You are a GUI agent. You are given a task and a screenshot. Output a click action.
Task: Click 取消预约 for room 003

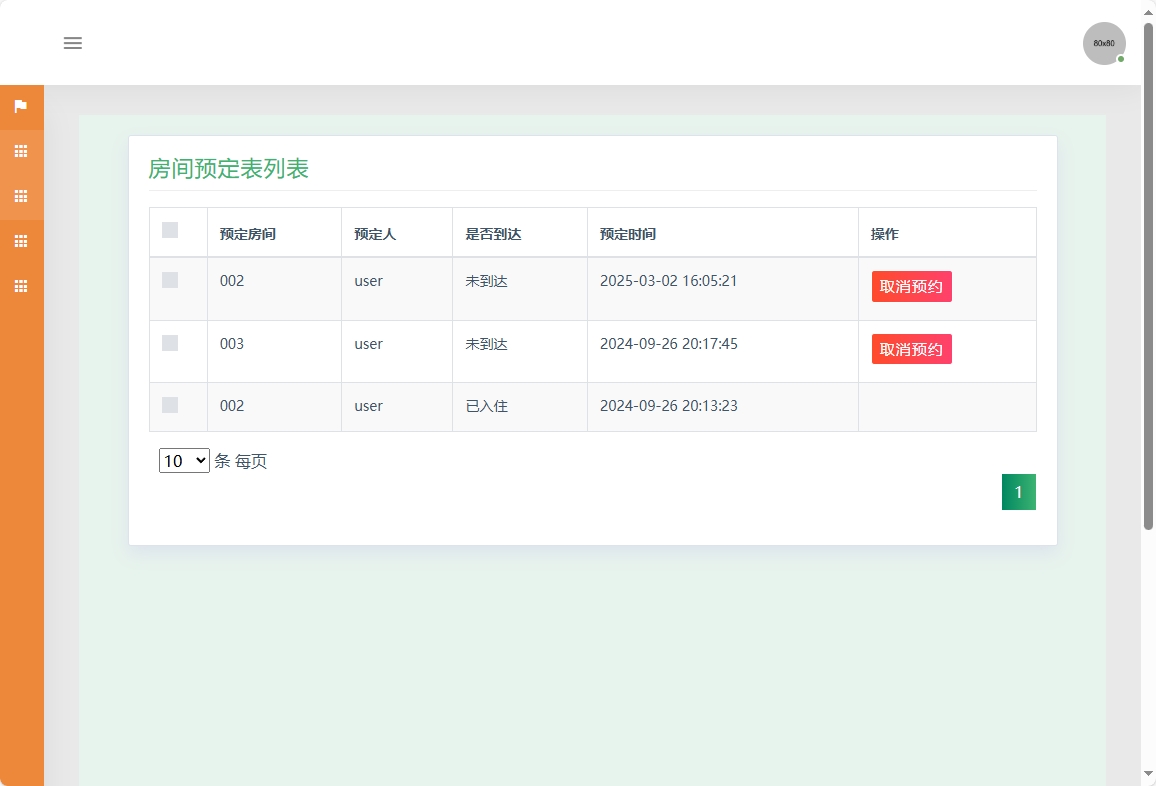tap(911, 349)
